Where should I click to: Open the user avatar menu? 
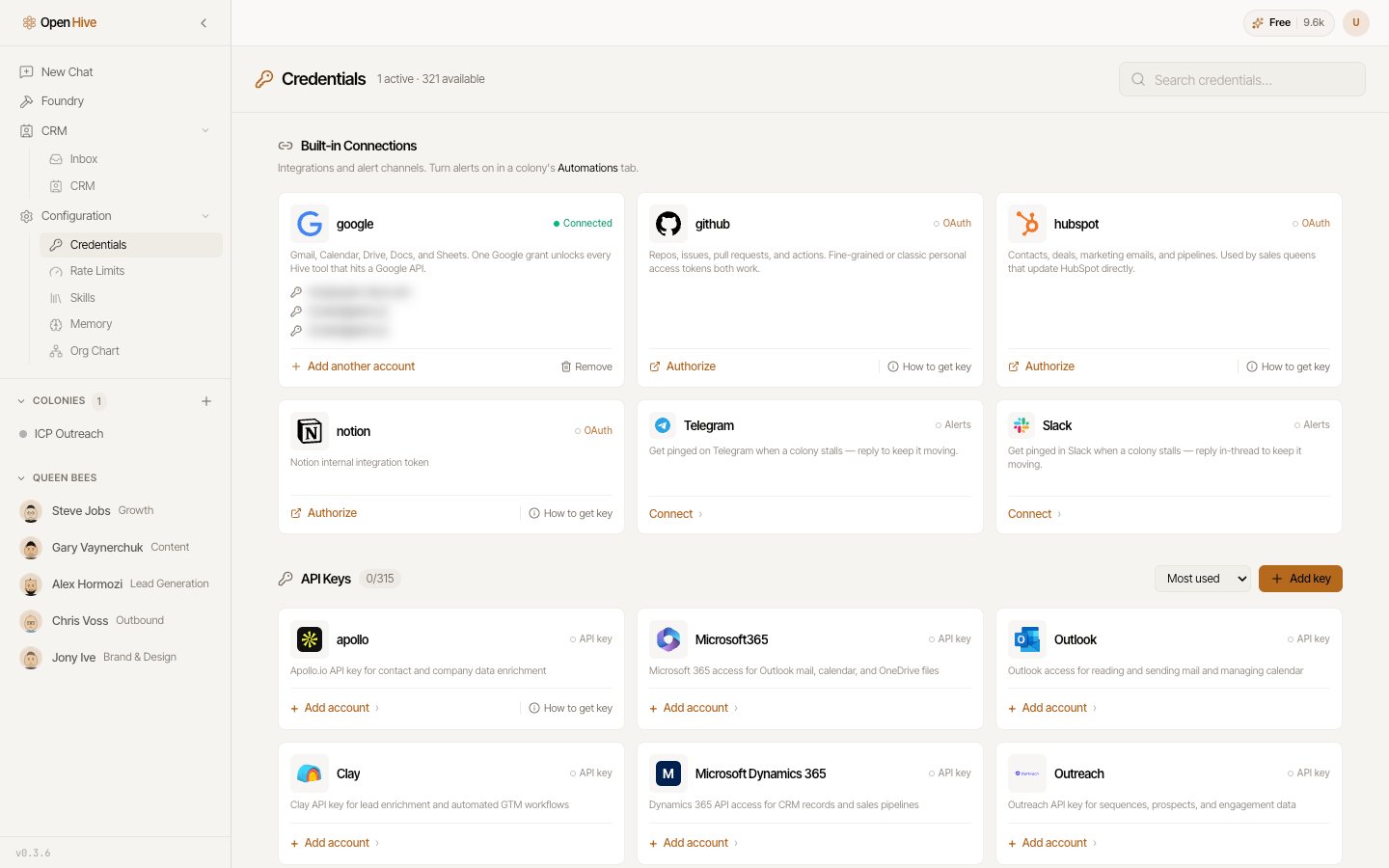[1356, 23]
